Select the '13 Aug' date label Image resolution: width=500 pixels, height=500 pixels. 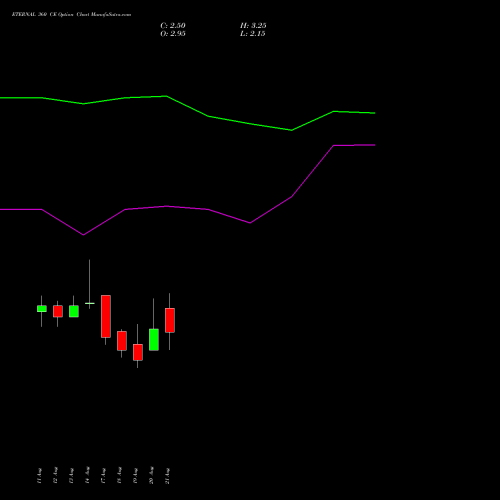(x=71, y=475)
